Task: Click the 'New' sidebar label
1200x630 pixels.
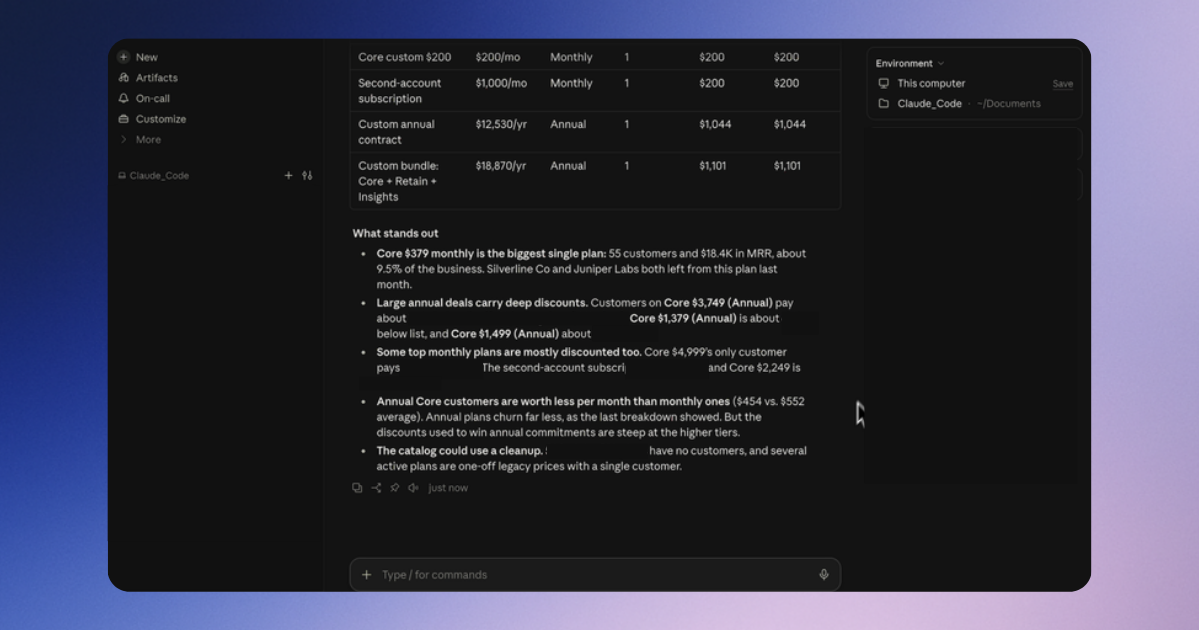Action: (147, 57)
